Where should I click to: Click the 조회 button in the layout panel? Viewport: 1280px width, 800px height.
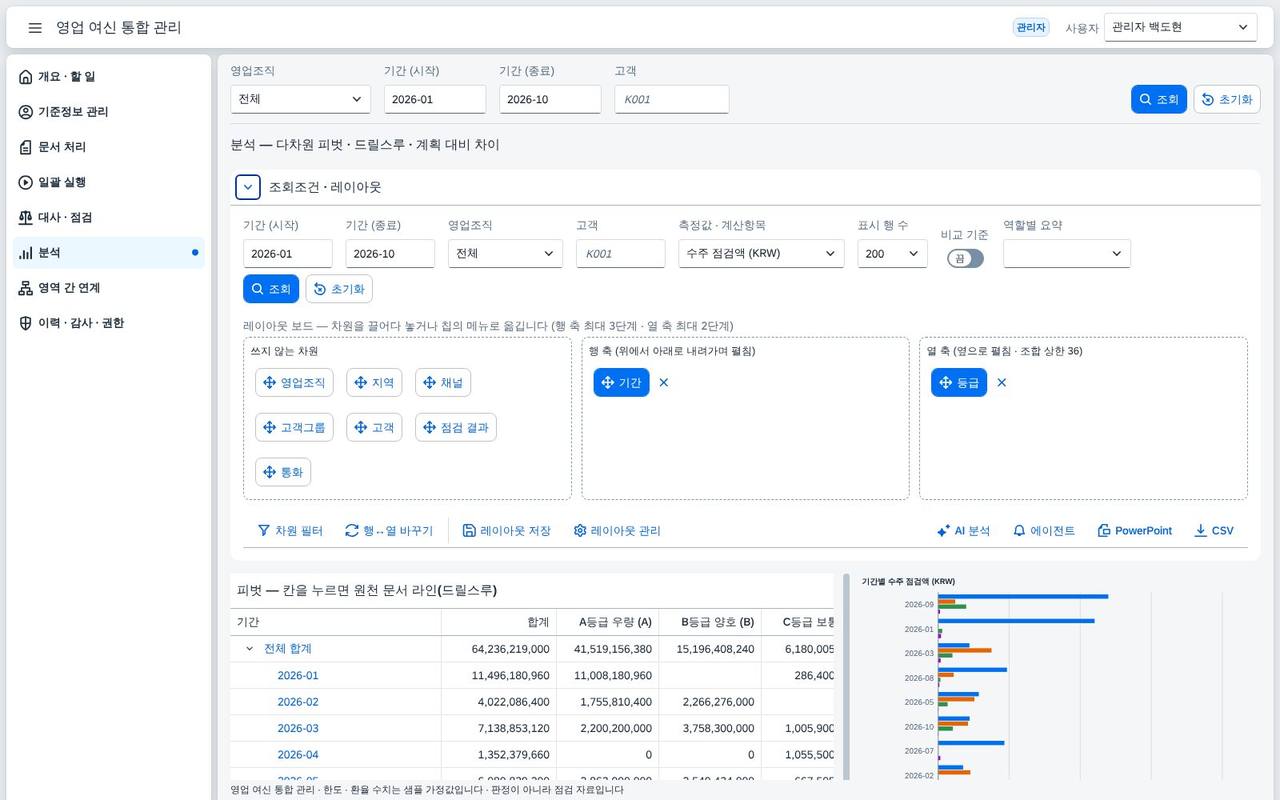pyautogui.click(x=271, y=289)
